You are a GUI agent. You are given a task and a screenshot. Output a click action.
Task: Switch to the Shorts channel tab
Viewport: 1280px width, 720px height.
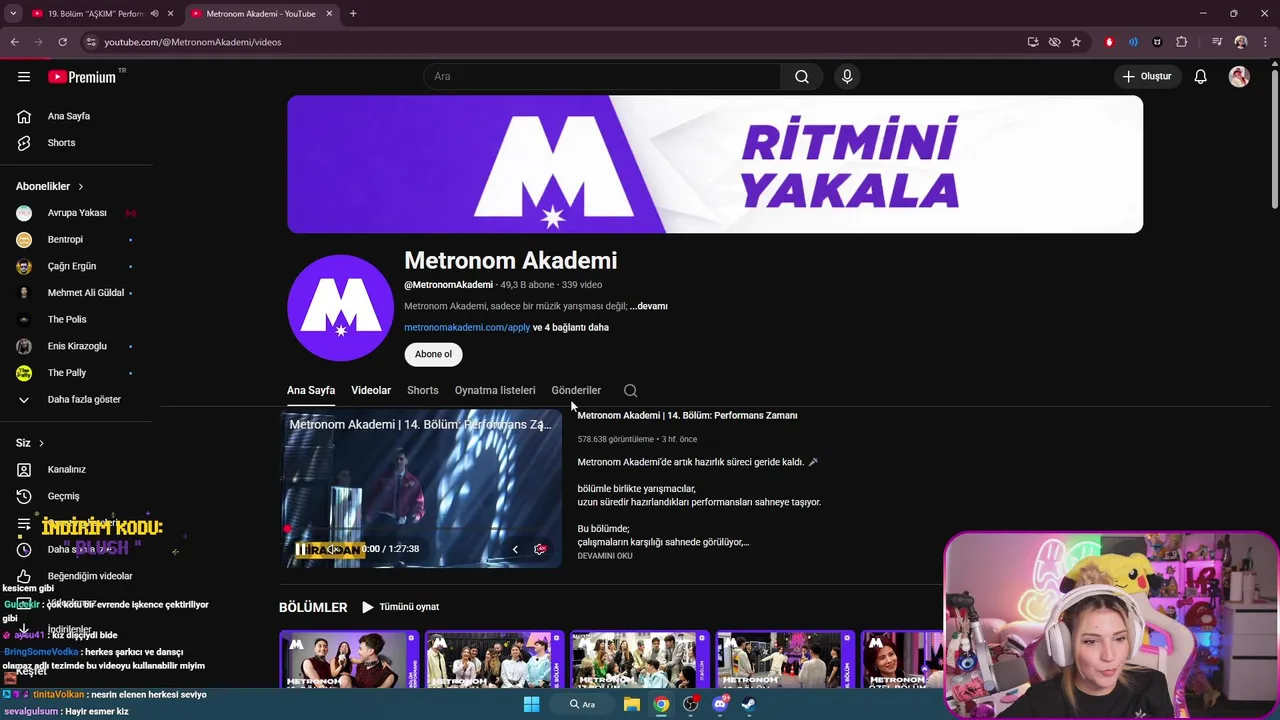coord(423,391)
